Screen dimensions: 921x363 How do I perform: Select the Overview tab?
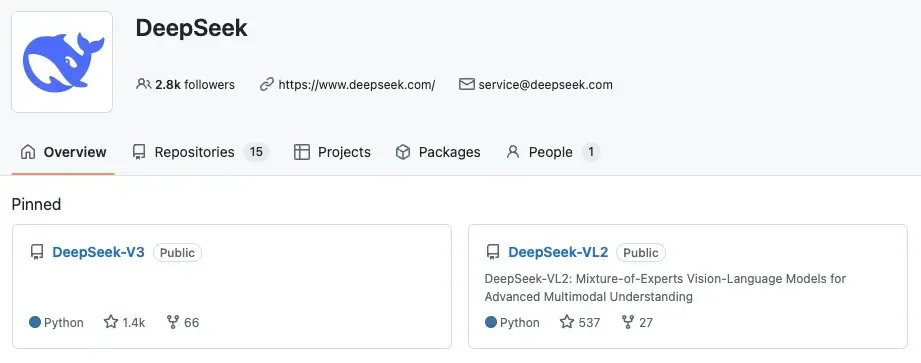coord(63,152)
